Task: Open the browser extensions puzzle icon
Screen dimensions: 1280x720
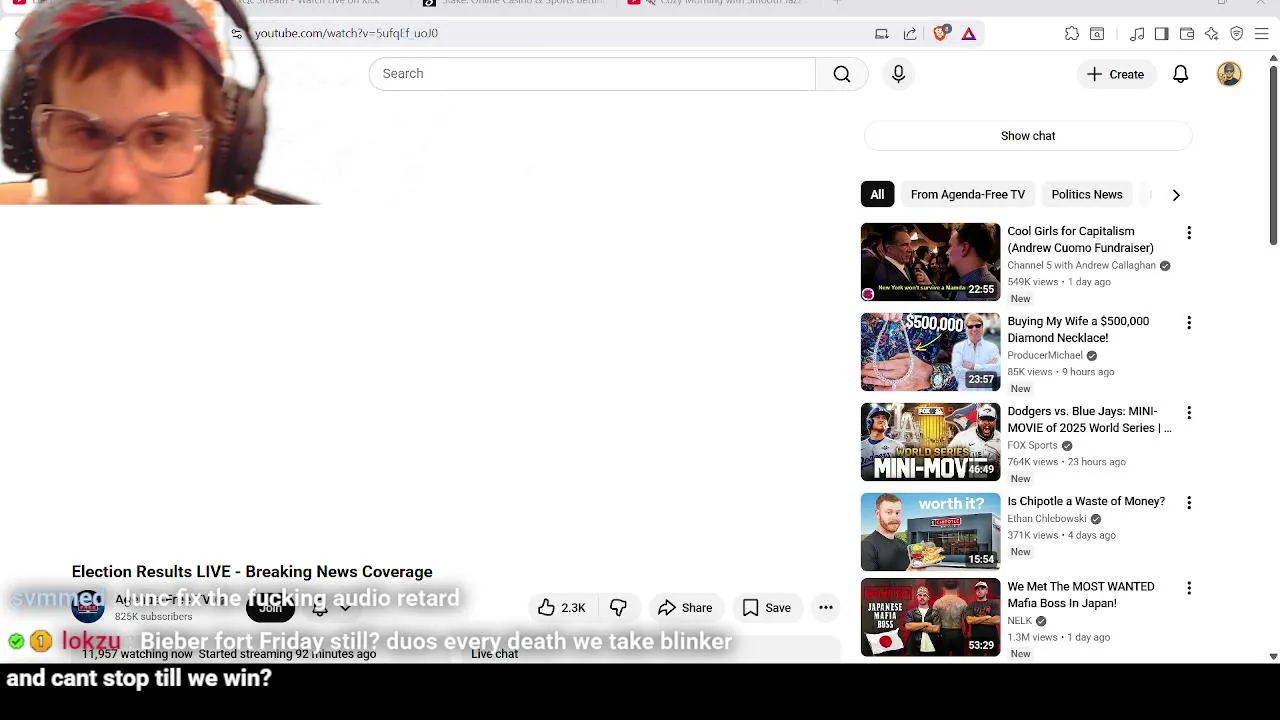Action: click(1072, 33)
